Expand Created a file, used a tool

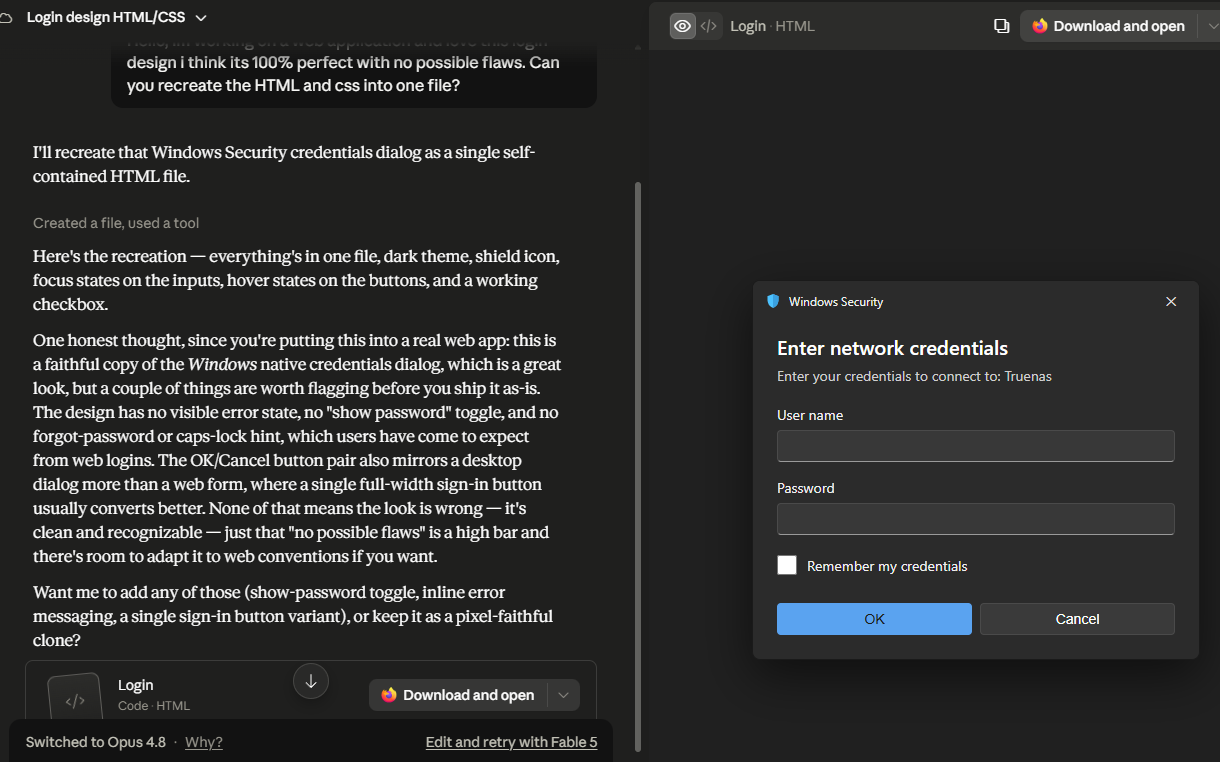coord(116,223)
